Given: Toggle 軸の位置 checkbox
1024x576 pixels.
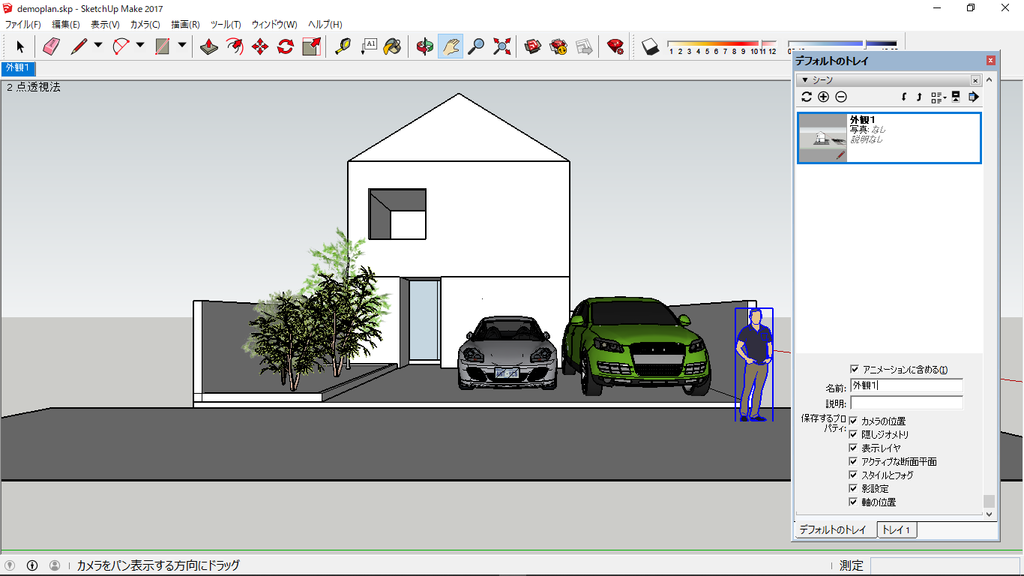Looking at the screenshot, I should pos(853,502).
